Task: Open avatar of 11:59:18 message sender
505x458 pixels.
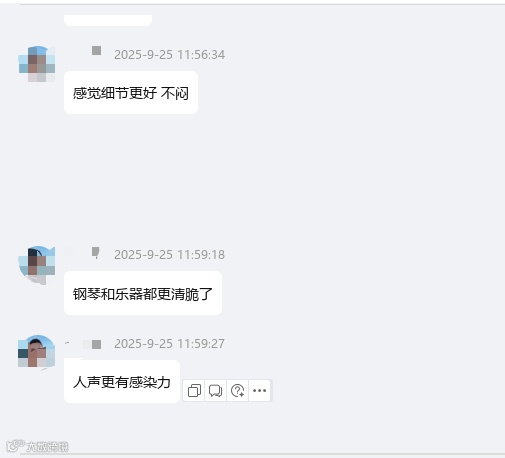Action: click(37, 265)
